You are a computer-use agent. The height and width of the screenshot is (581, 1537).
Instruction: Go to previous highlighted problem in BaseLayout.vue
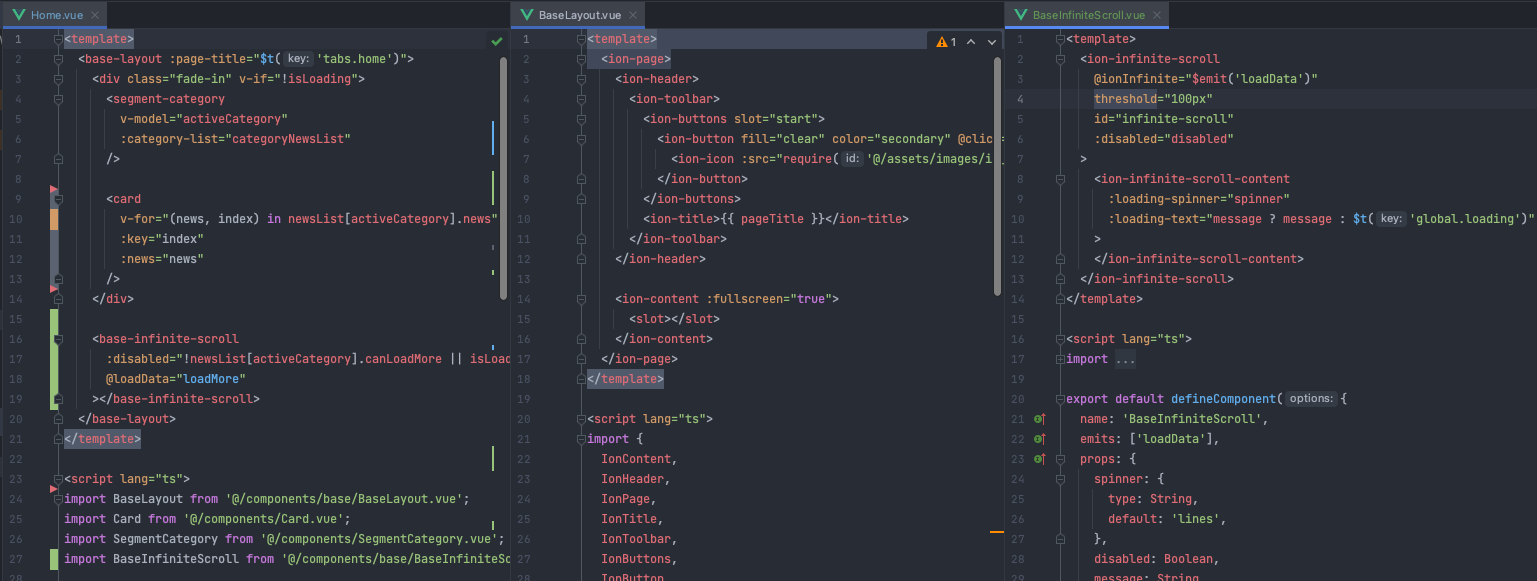971,41
